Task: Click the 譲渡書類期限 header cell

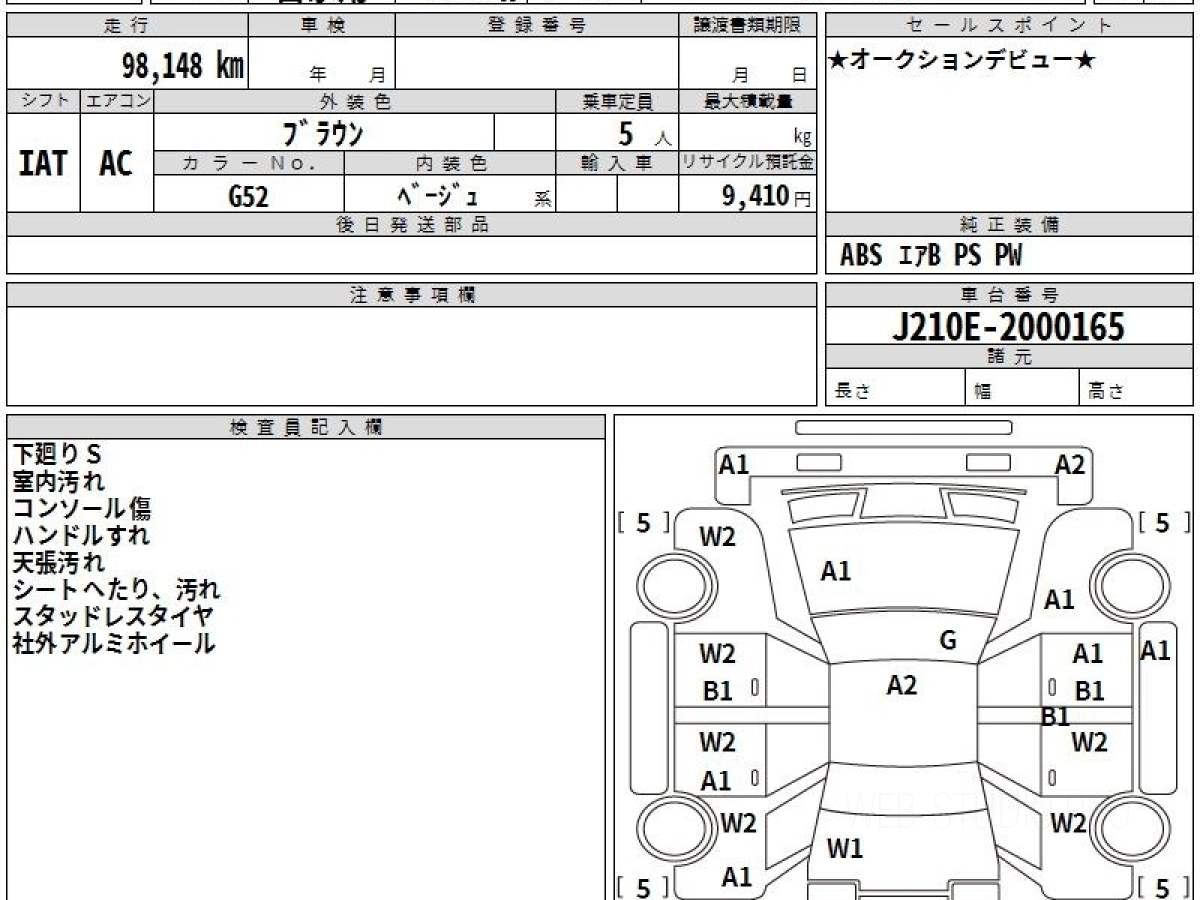Action: coord(747,26)
